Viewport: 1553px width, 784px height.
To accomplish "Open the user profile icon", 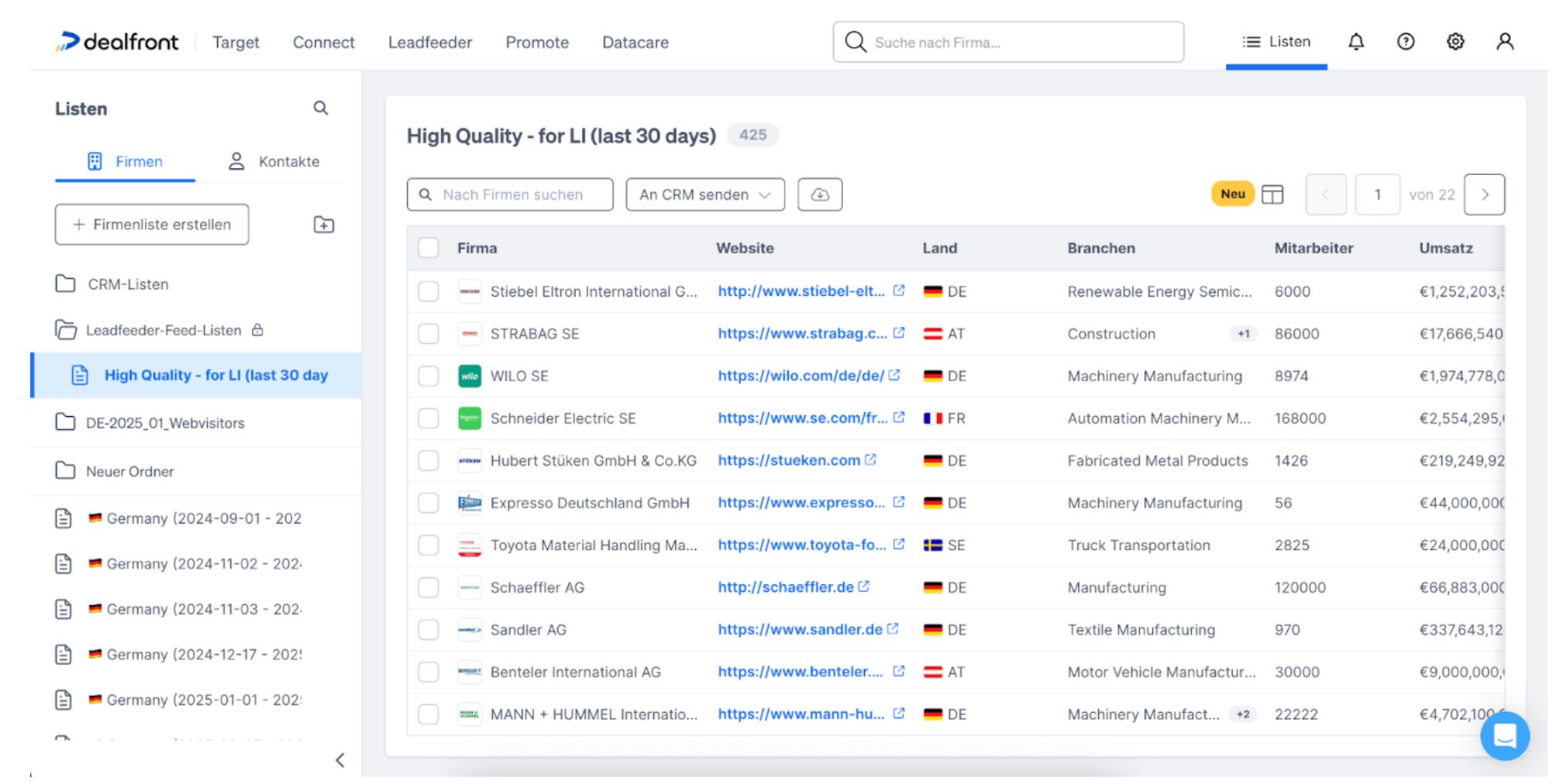I will [x=1505, y=42].
